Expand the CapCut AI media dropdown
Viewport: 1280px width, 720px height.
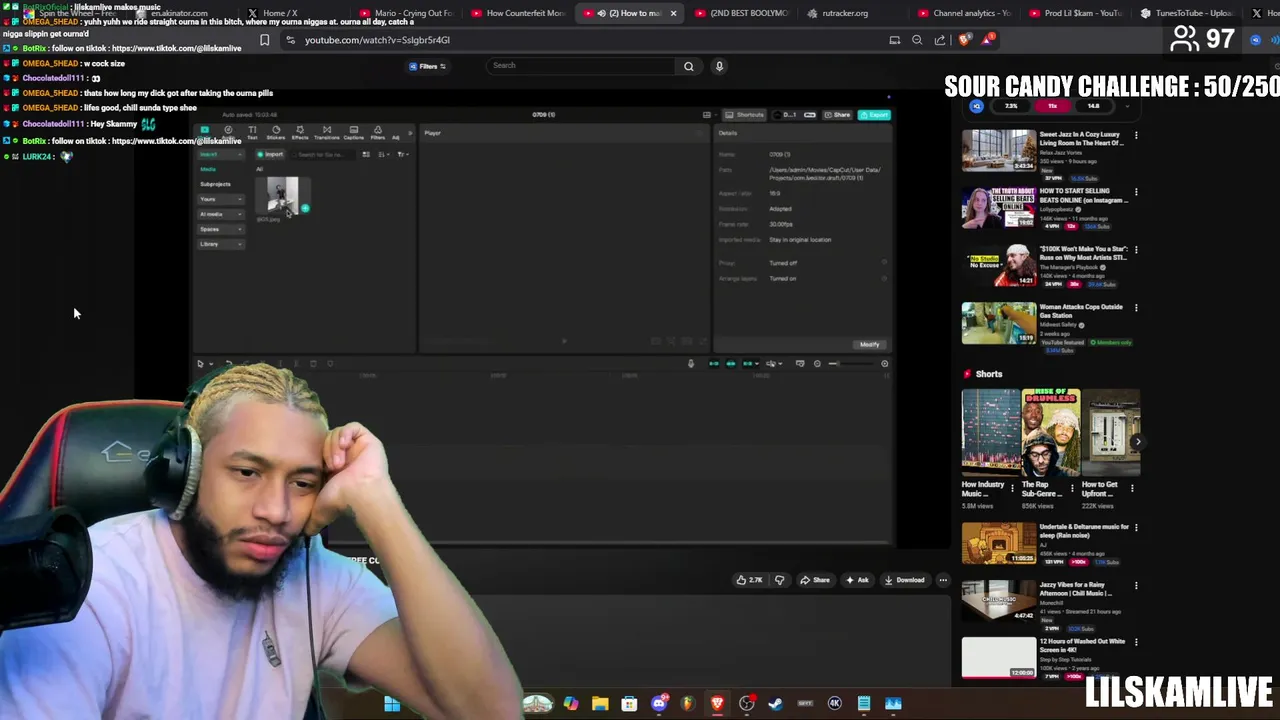220,214
